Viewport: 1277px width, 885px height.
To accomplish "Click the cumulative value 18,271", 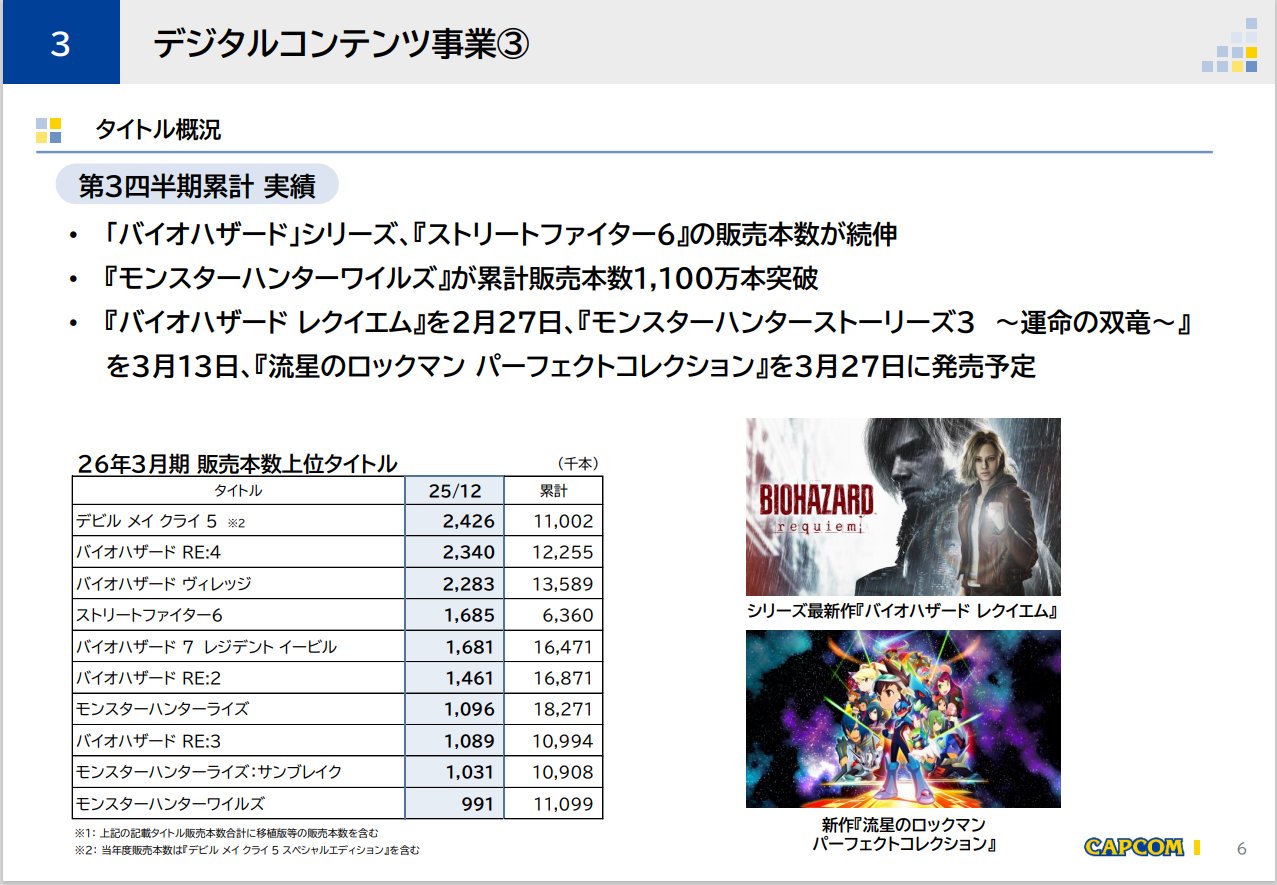I will 563,709.
